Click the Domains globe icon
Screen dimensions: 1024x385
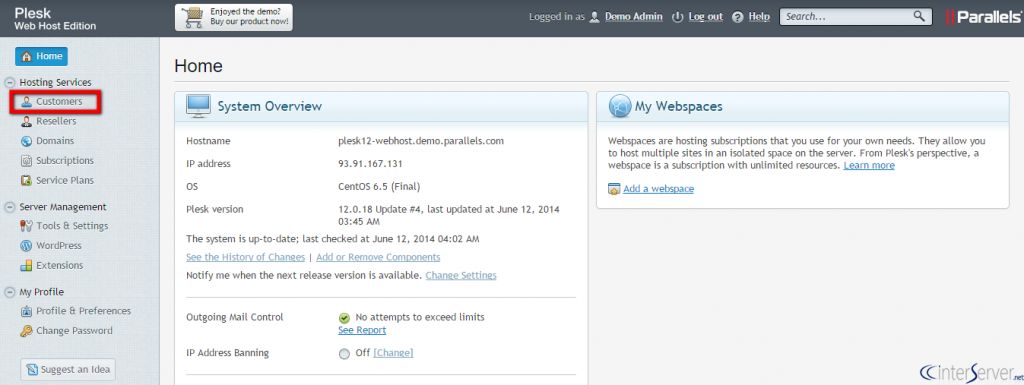pyautogui.click(x=26, y=141)
